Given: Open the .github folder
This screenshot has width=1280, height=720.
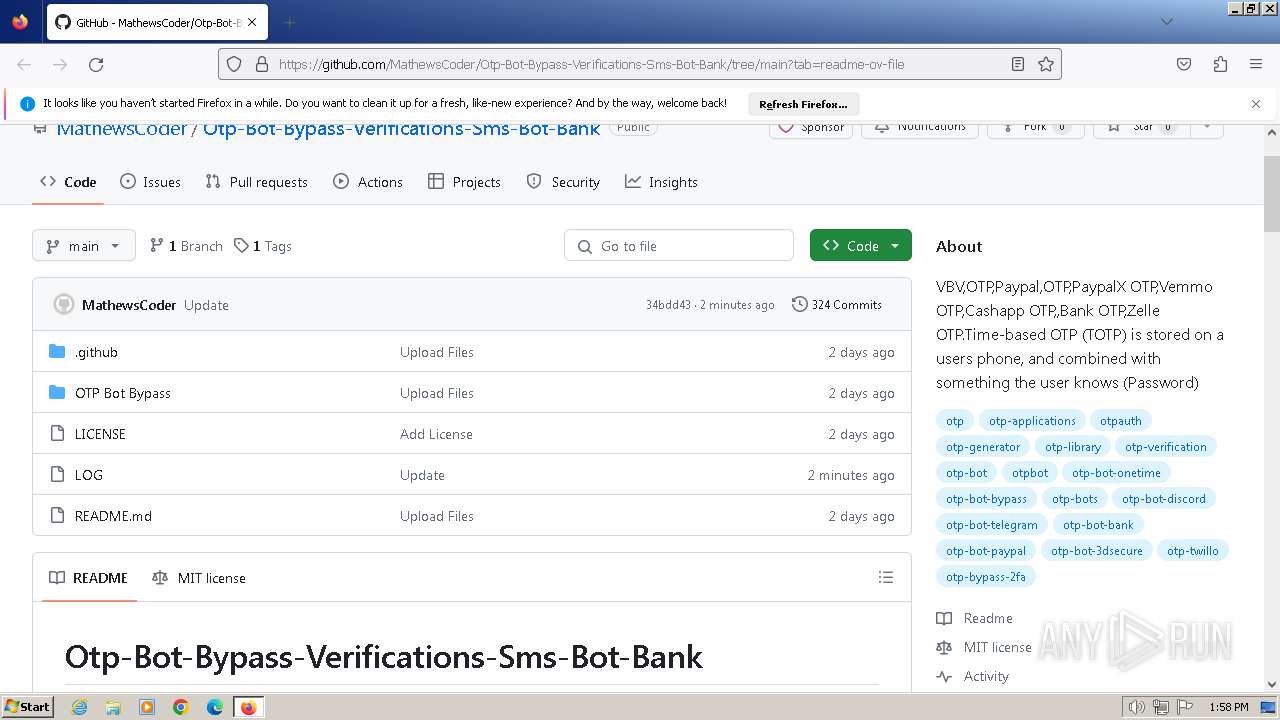Looking at the screenshot, I should tap(96, 352).
